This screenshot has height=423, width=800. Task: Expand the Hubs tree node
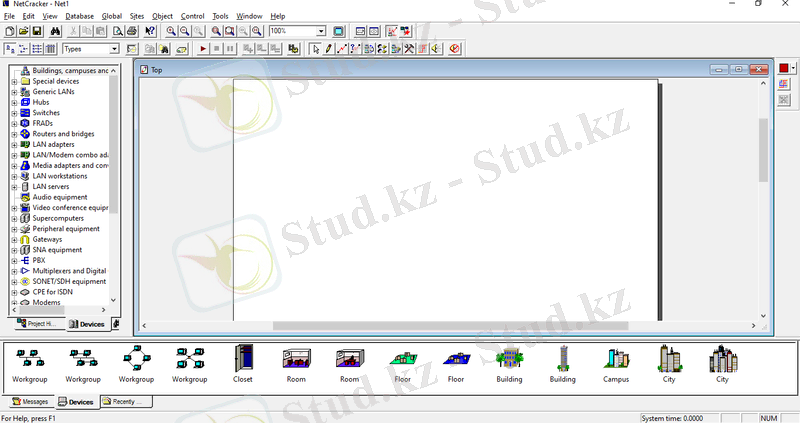(14, 103)
